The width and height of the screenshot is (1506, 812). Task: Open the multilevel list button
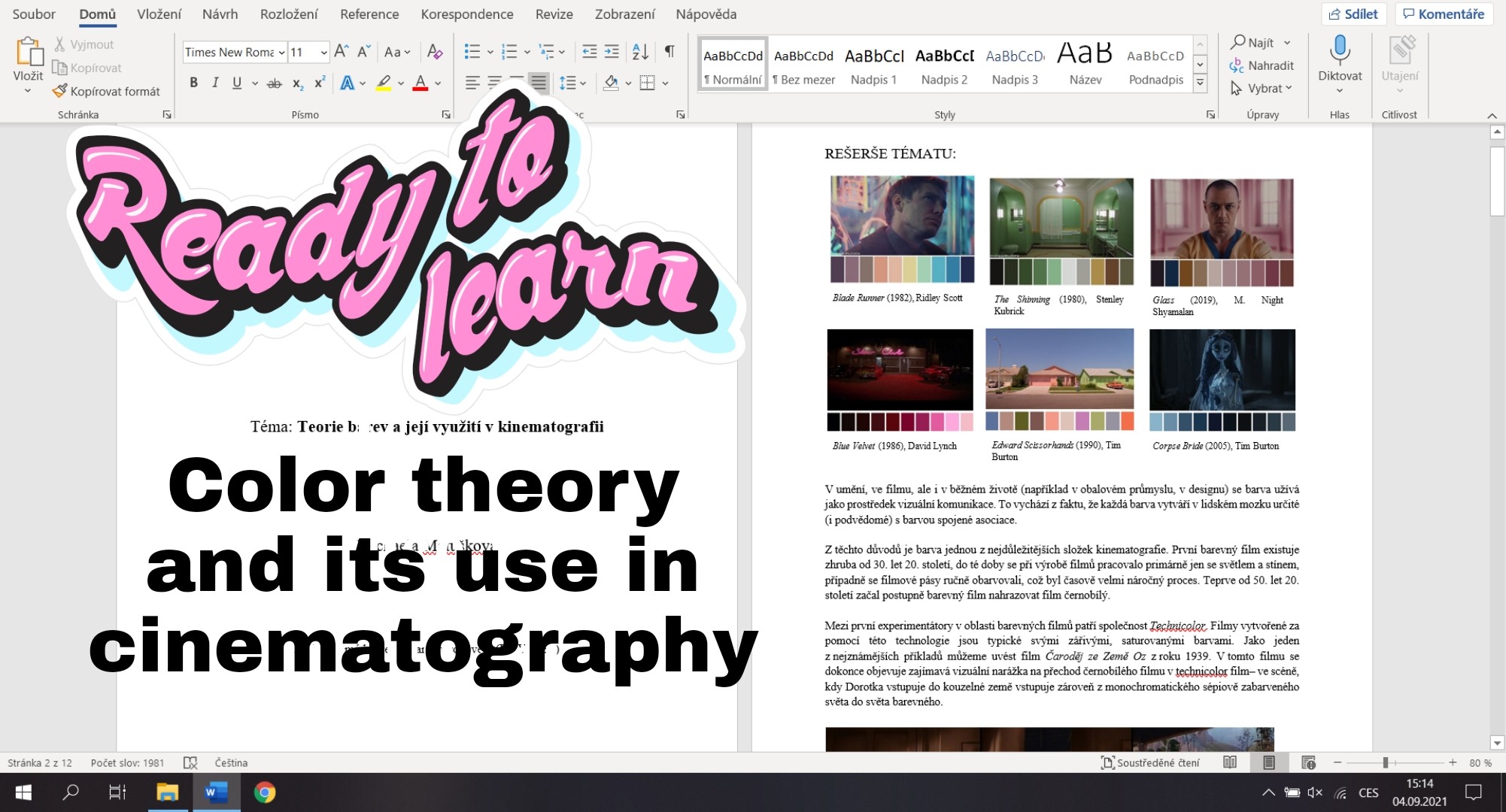coord(547,51)
